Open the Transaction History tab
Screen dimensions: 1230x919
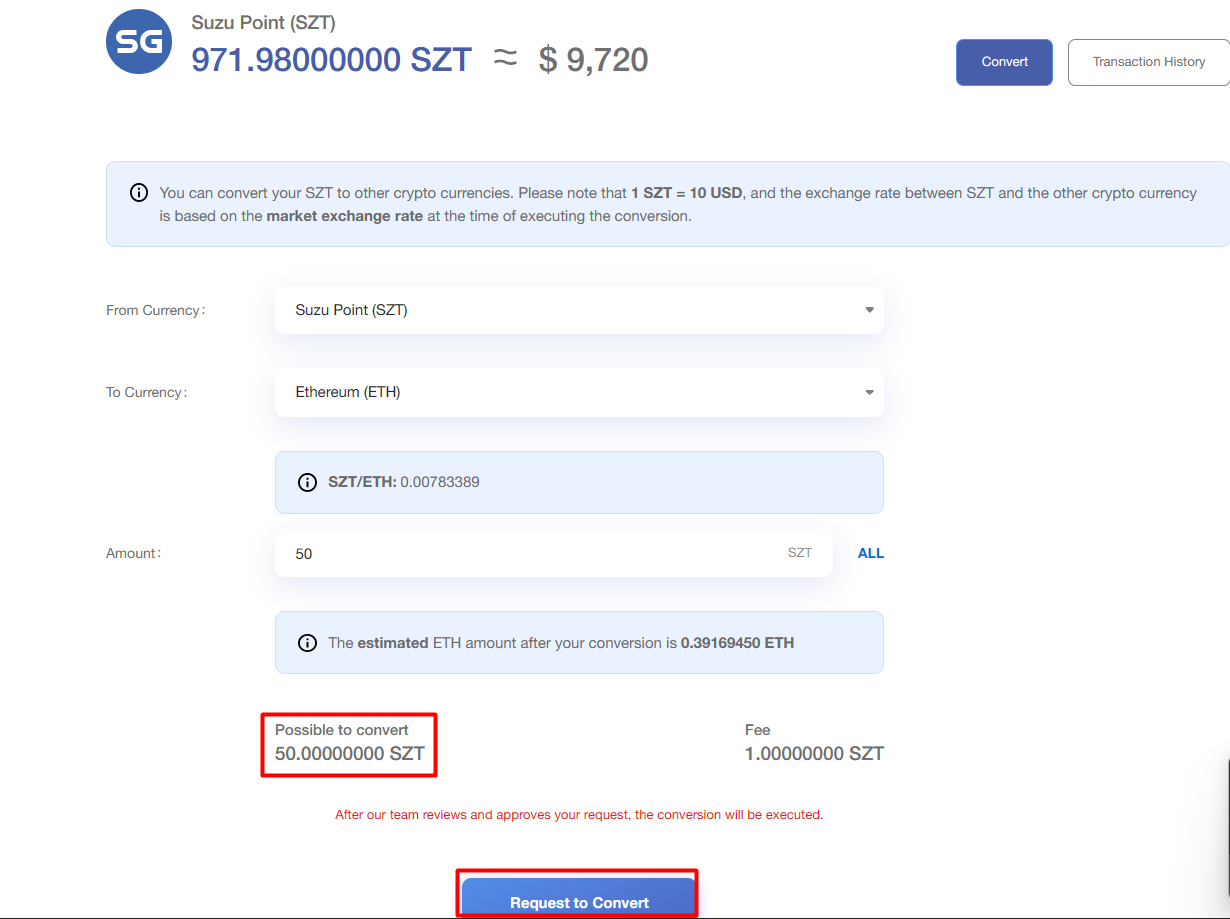(1148, 62)
